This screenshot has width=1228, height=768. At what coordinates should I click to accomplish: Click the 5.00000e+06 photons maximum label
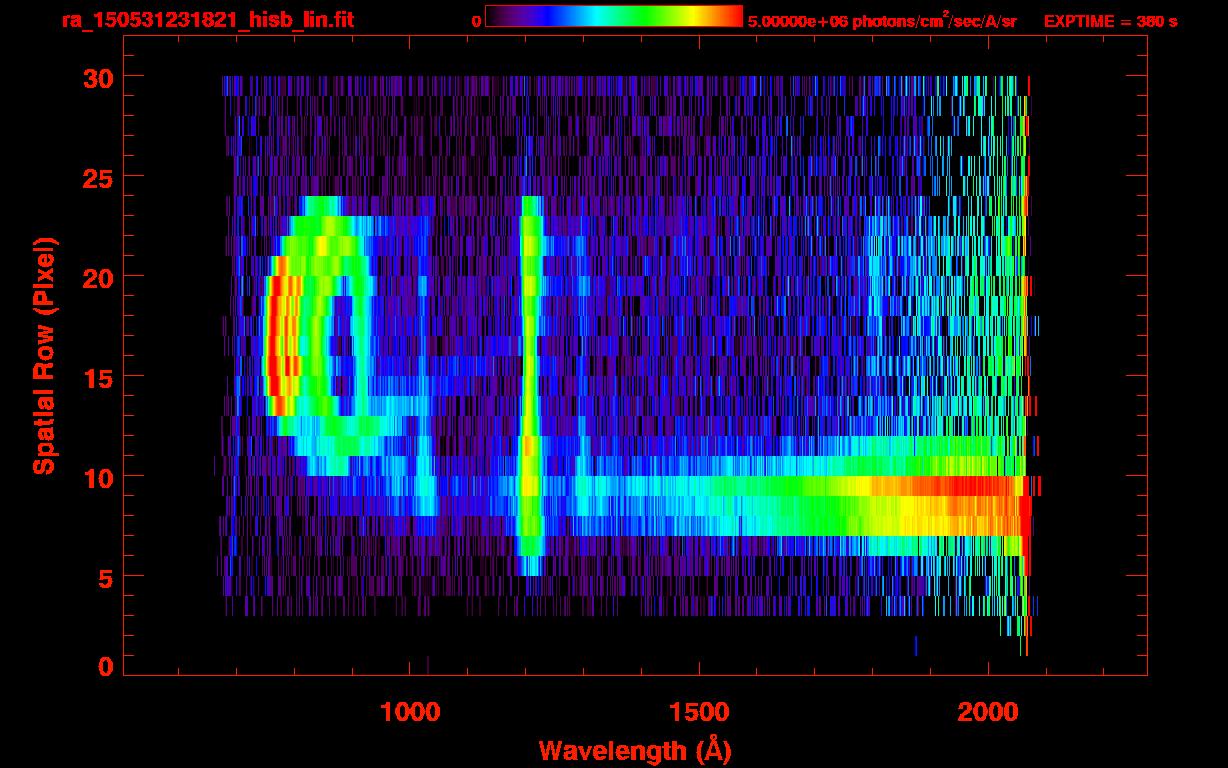(x=882, y=21)
